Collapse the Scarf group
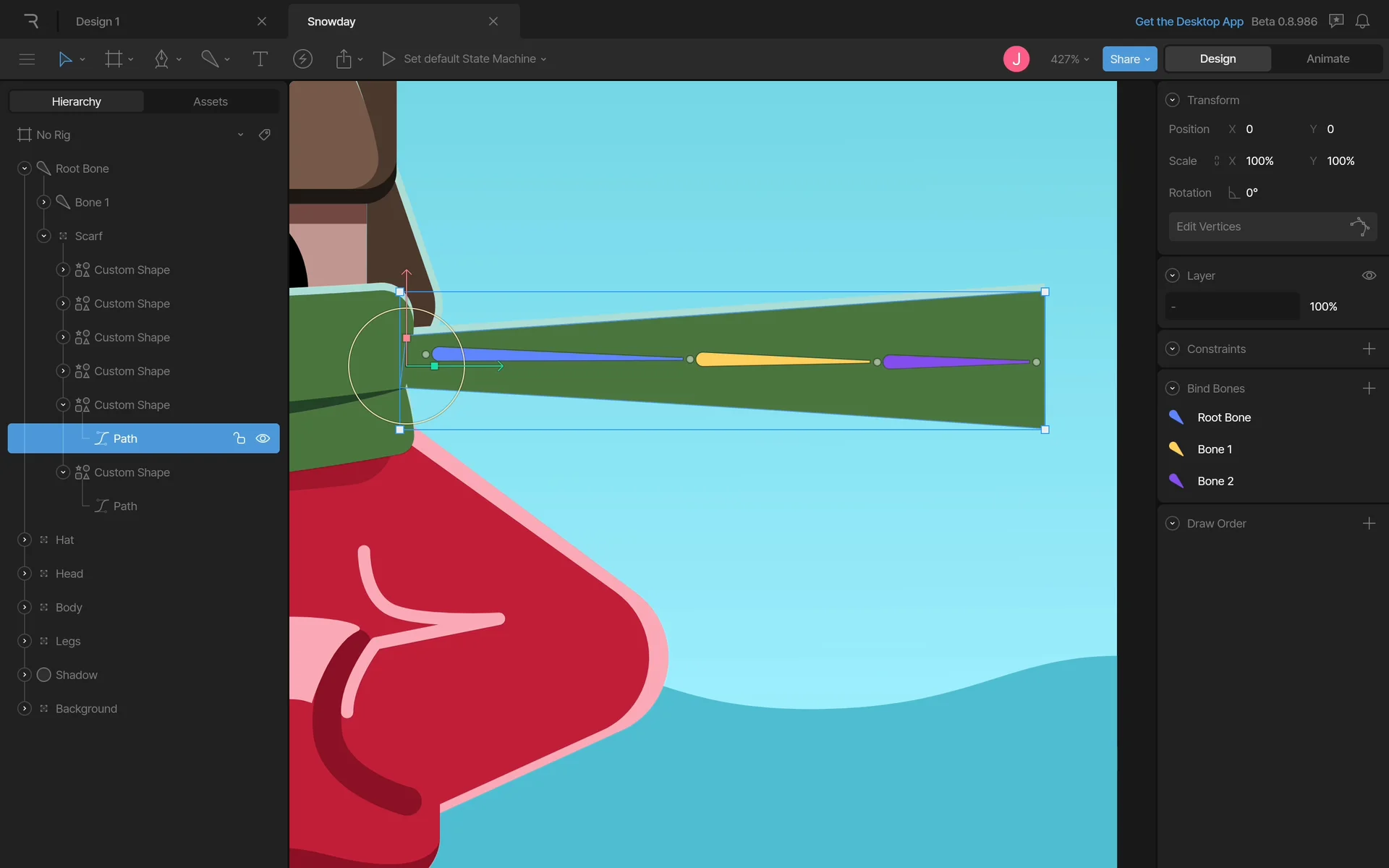 click(44, 236)
